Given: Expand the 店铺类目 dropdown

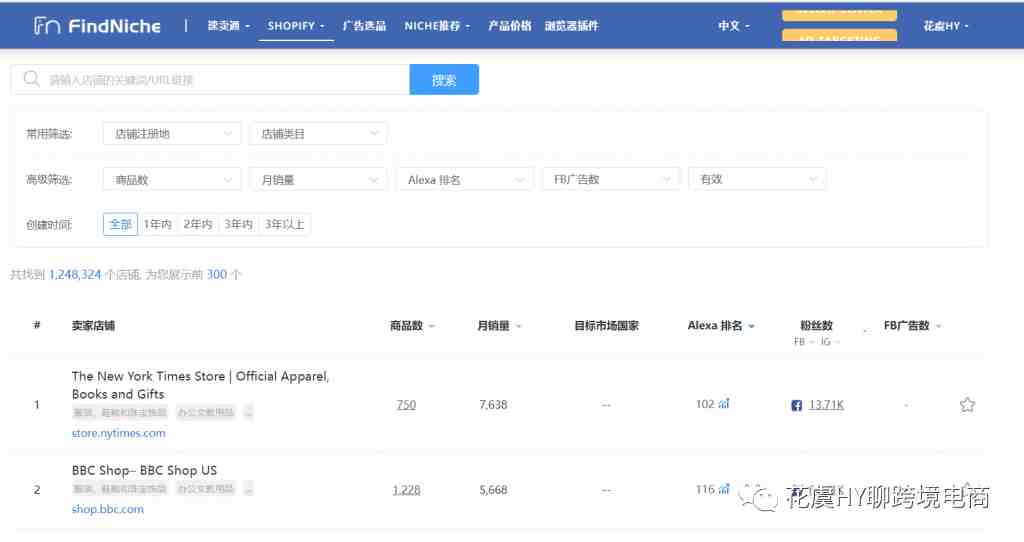Looking at the screenshot, I should (x=318, y=134).
